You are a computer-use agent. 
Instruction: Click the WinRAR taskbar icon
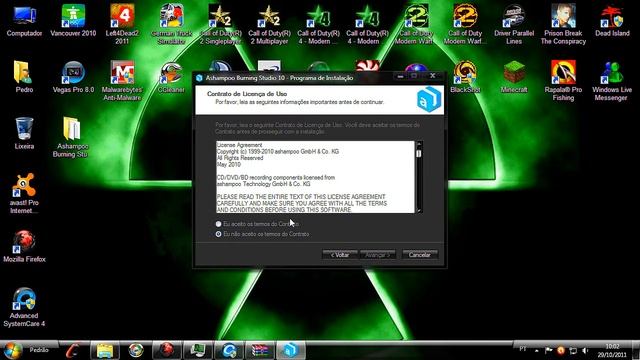pos(260,350)
